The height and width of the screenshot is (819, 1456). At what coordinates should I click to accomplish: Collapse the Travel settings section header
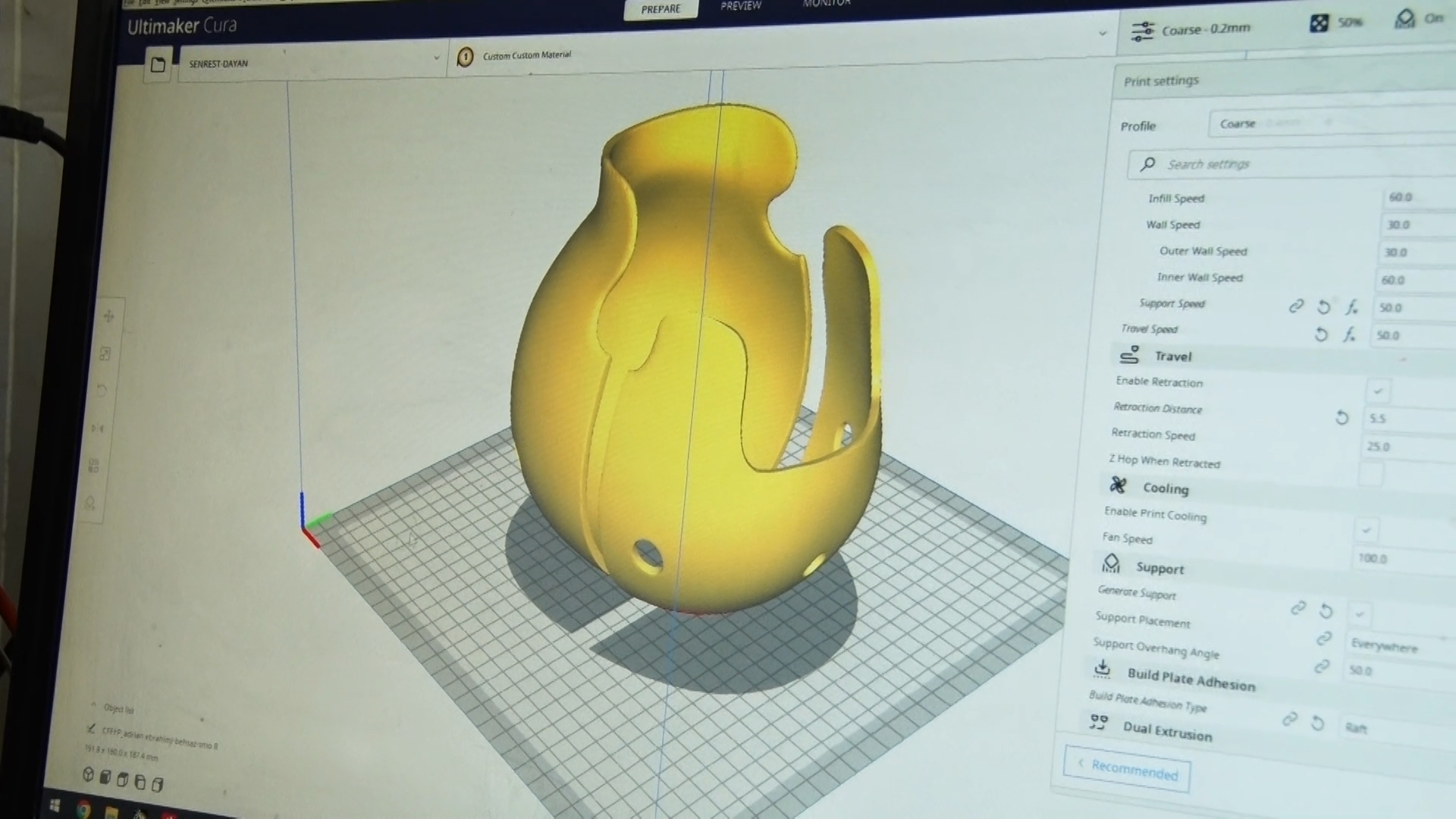point(1172,356)
